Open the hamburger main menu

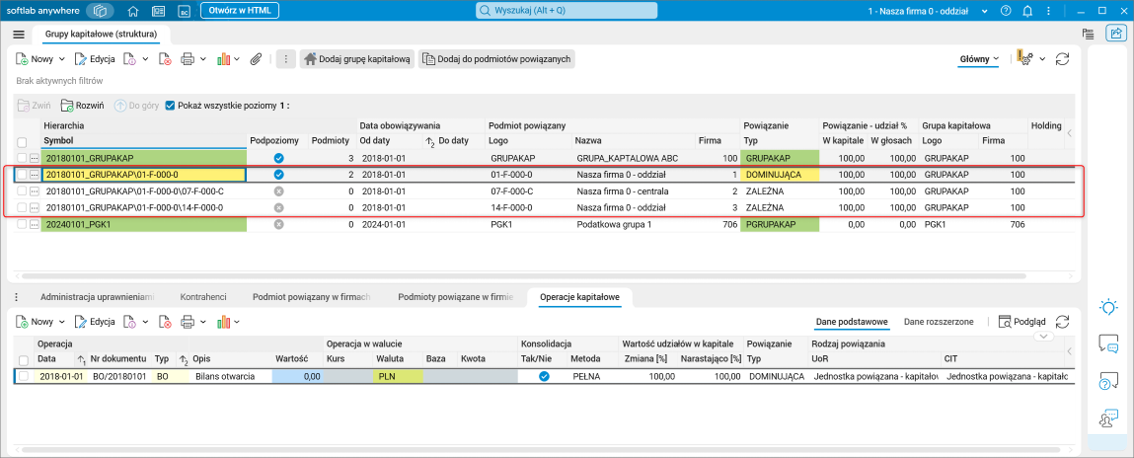click(20, 35)
